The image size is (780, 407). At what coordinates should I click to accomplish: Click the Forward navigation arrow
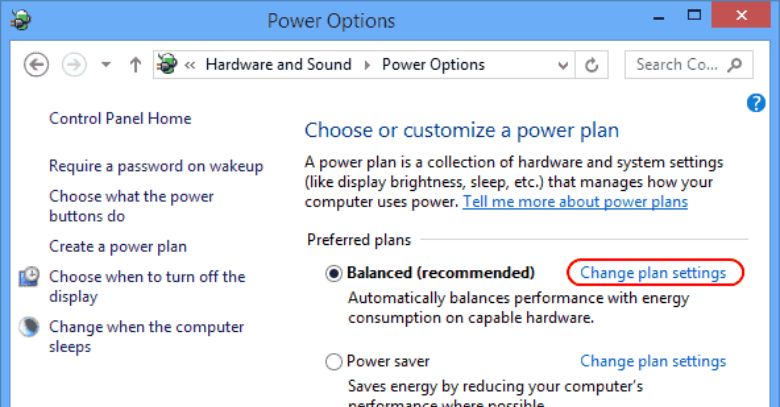coord(73,65)
